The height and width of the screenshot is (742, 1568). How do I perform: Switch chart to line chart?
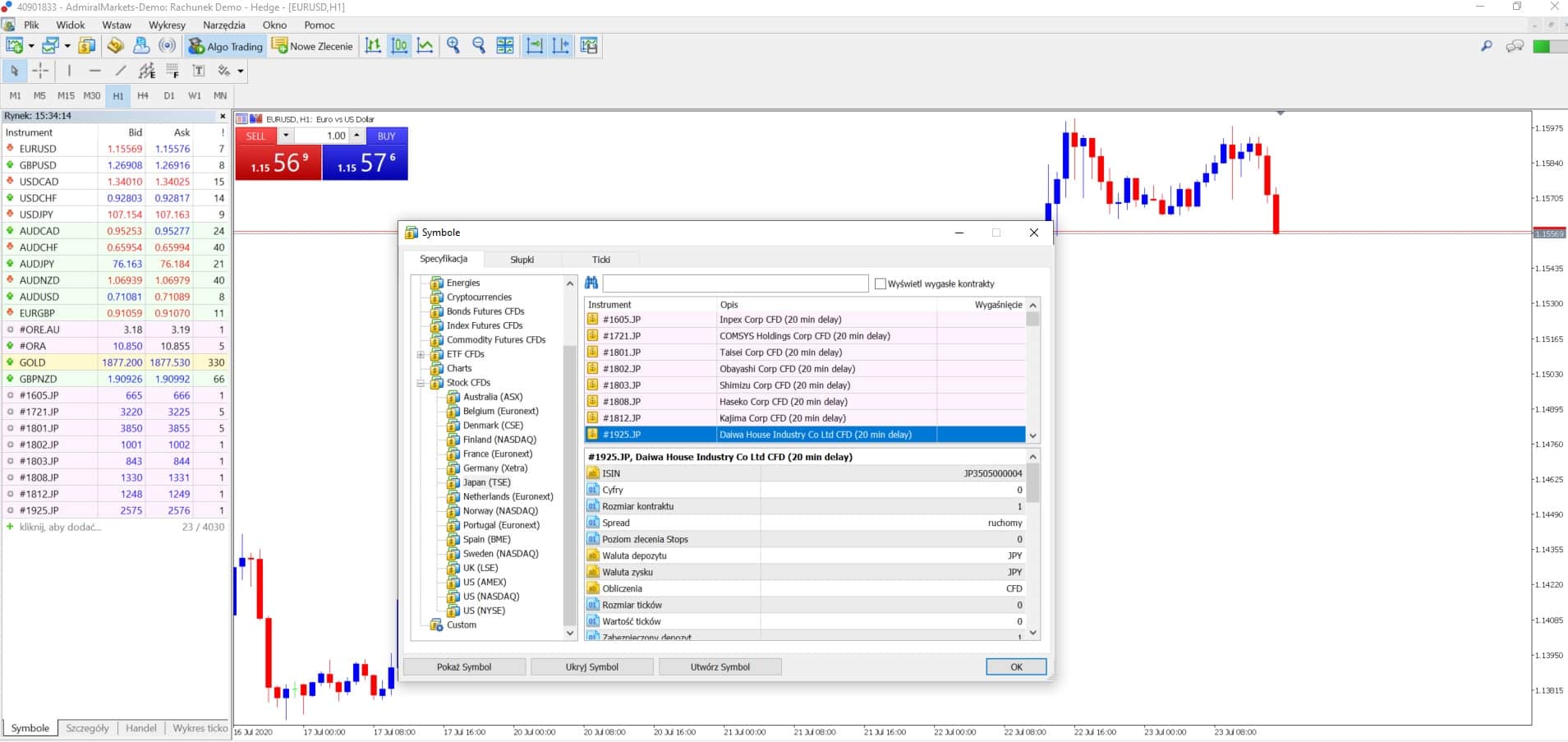(425, 46)
